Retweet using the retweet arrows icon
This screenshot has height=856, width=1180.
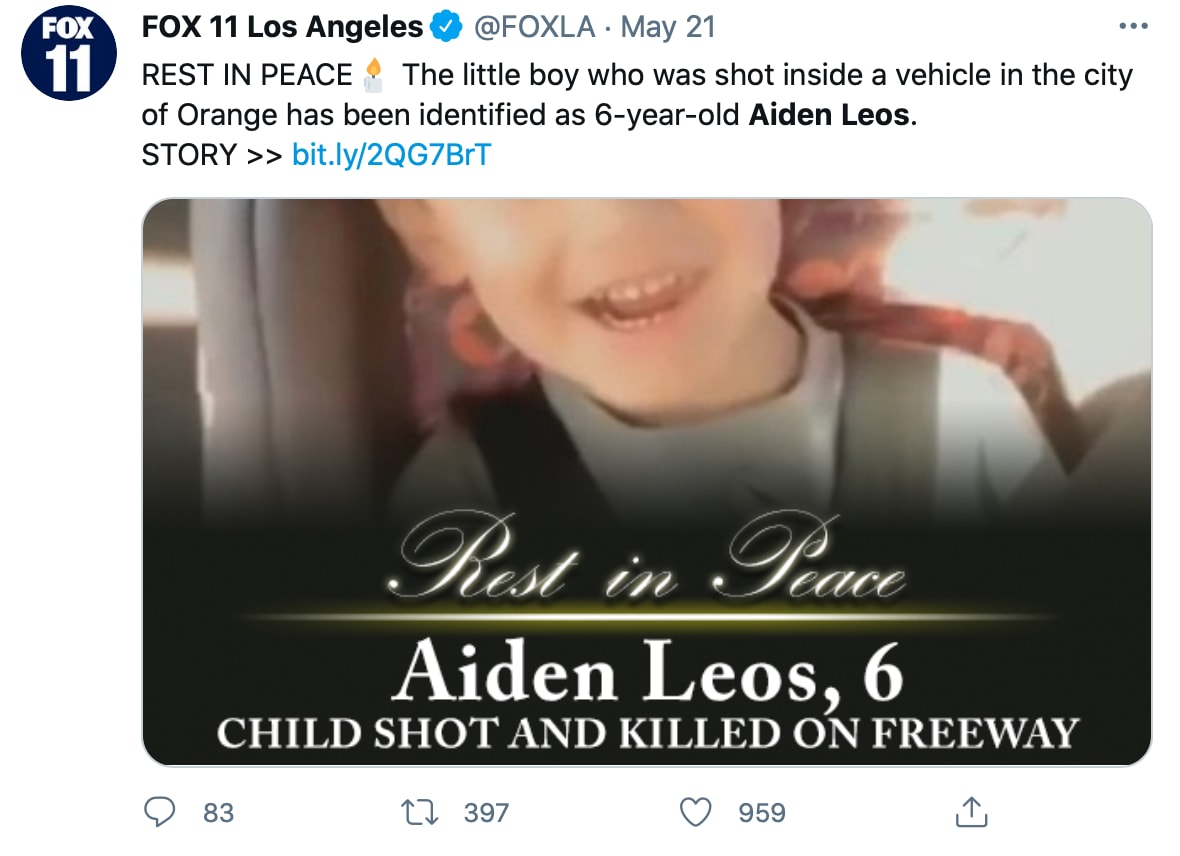coord(419,812)
